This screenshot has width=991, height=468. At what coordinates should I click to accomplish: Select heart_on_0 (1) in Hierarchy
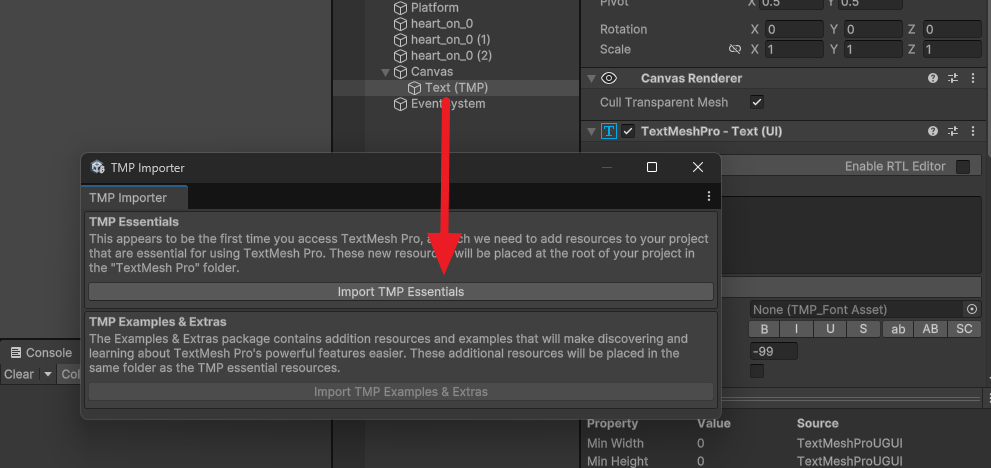tap(451, 40)
